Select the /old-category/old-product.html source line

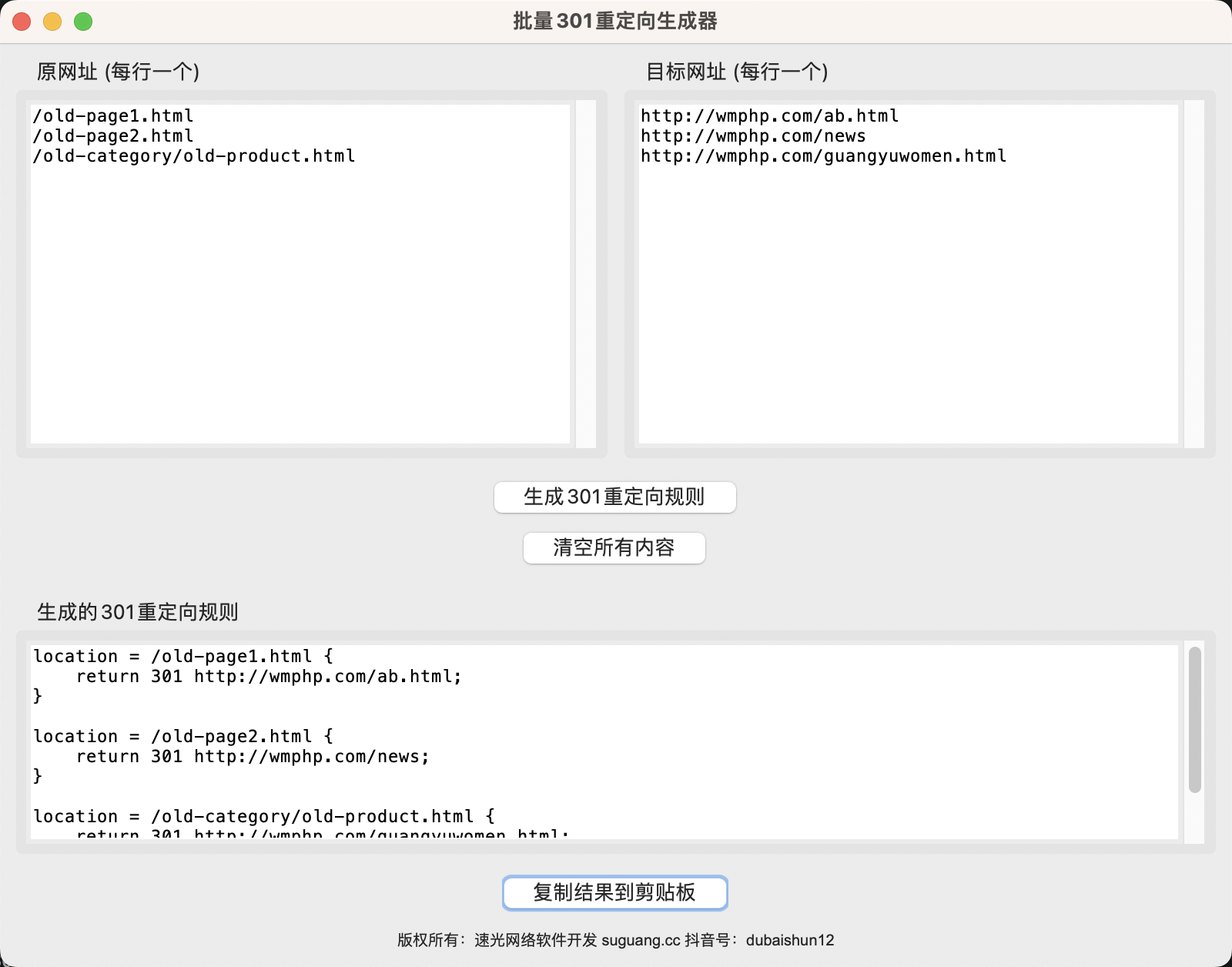[x=194, y=156]
